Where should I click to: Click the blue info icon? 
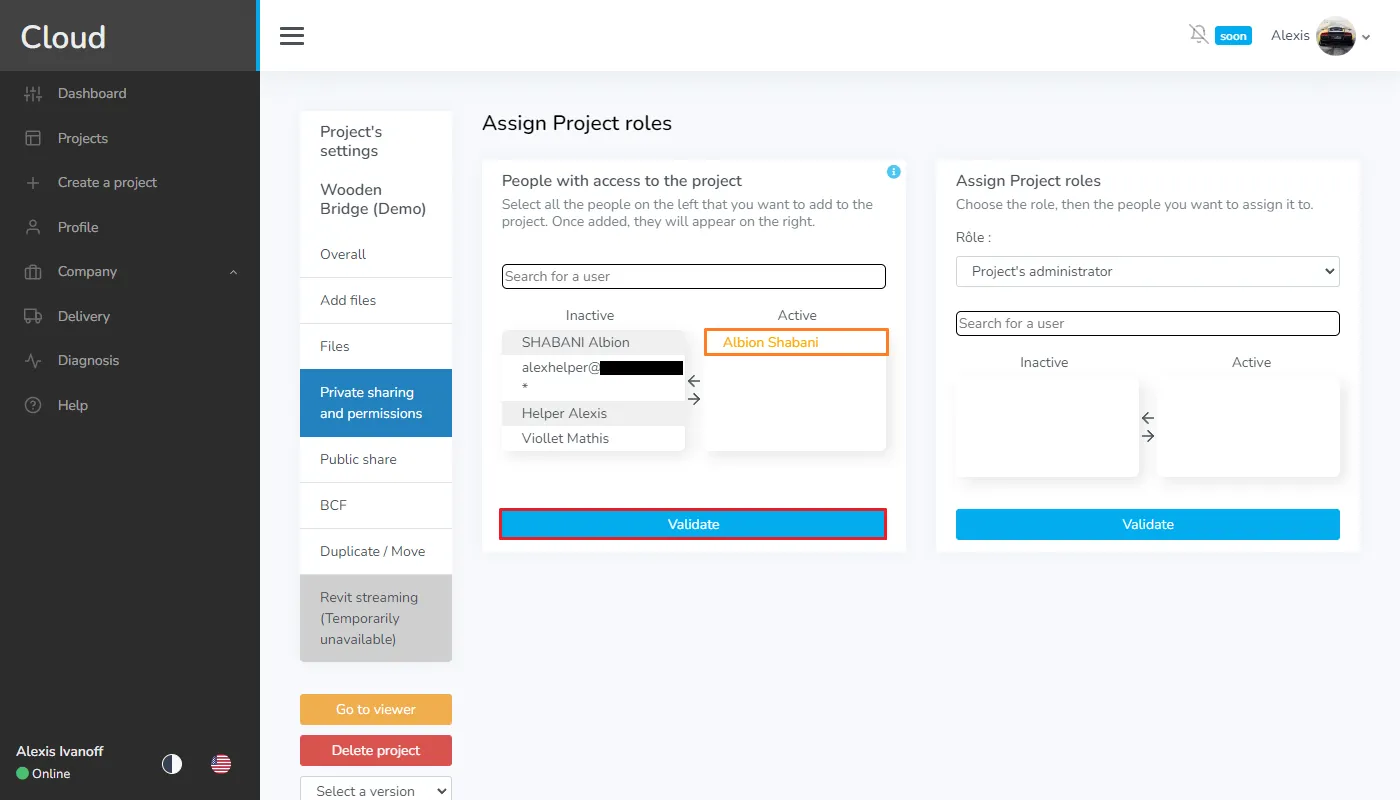pyautogui.click(x=893, y=172)
